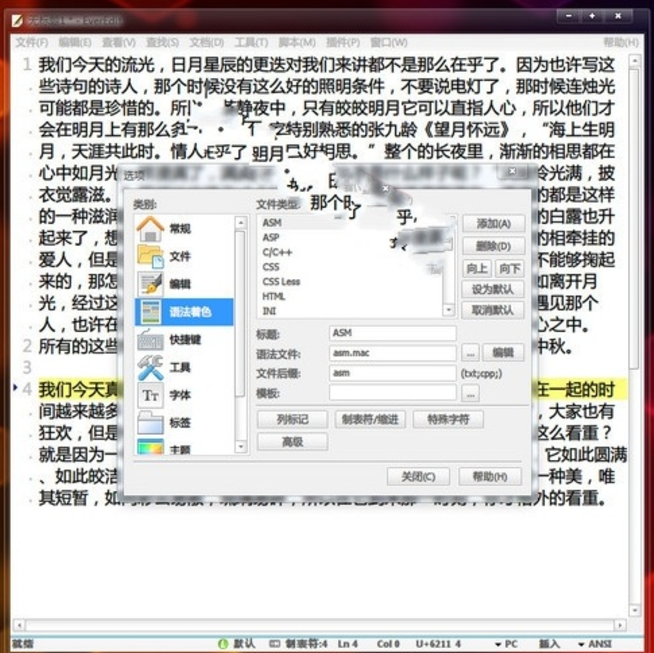Viewport: 654px width, 653px height.
Task: Click Col 0 in the status bar
Action: 388,644
